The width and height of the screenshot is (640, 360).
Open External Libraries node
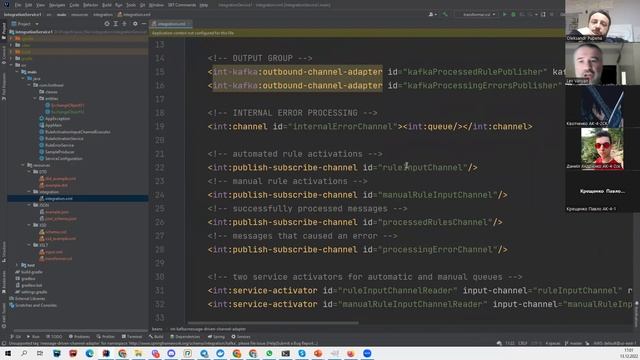(30, 298)
